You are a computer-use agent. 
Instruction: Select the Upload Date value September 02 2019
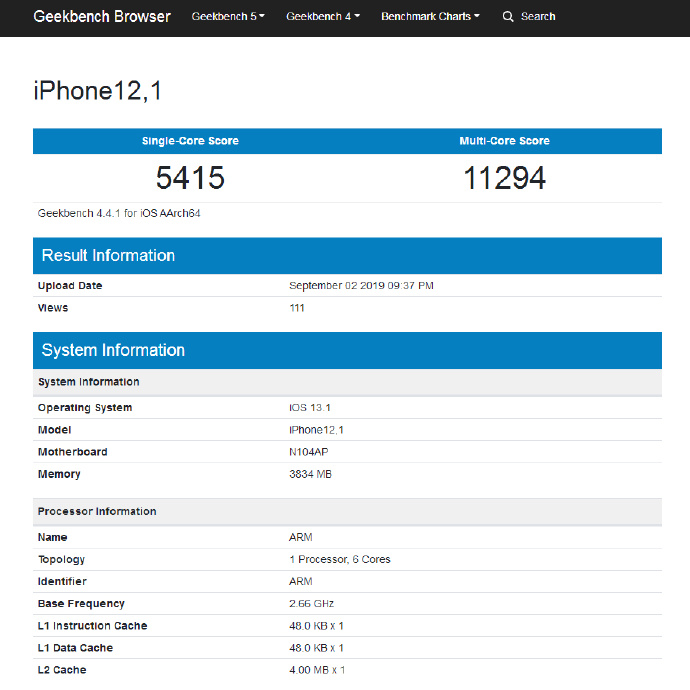[361, 286]
